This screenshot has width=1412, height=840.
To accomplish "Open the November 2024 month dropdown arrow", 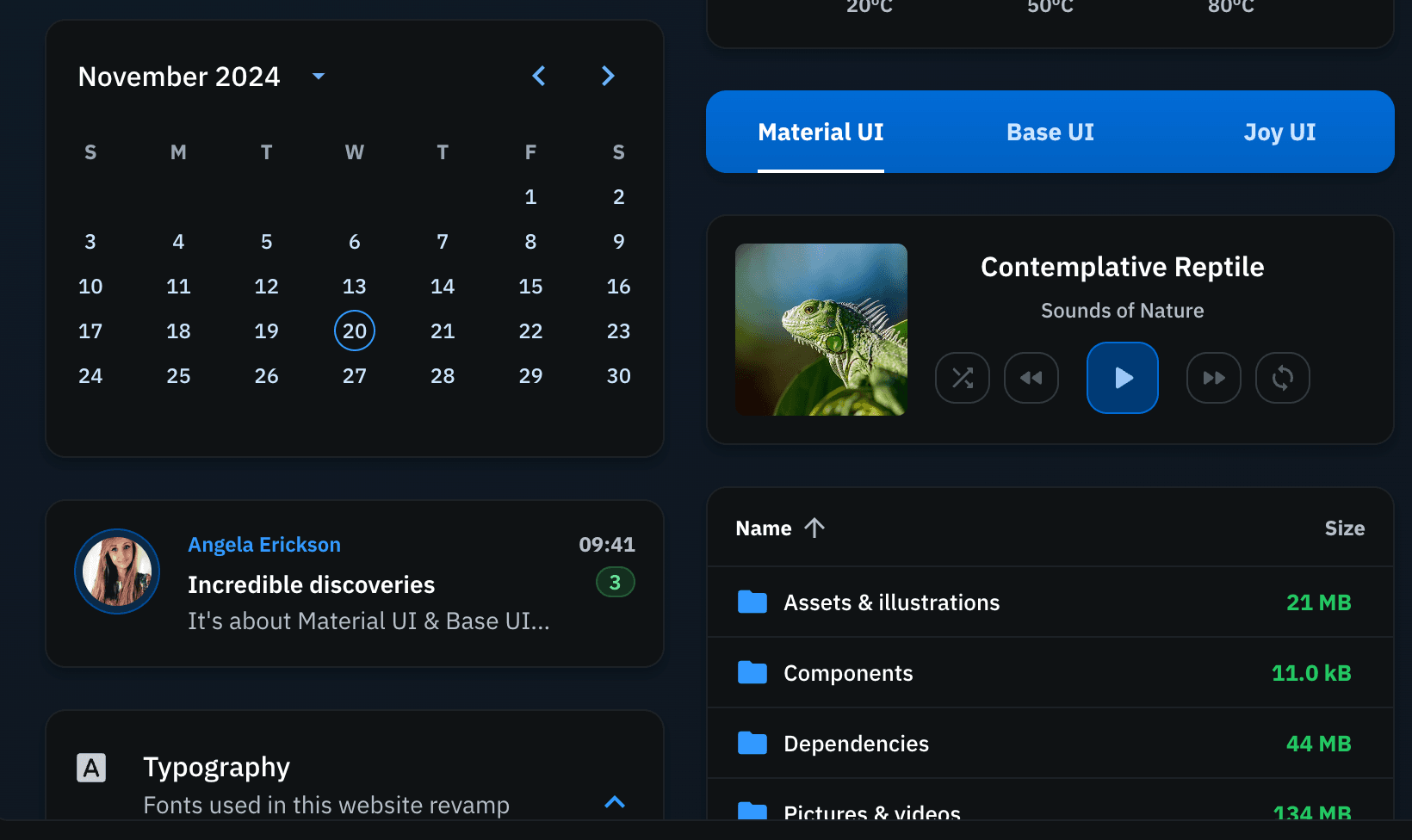I will (x=319, y=77).
